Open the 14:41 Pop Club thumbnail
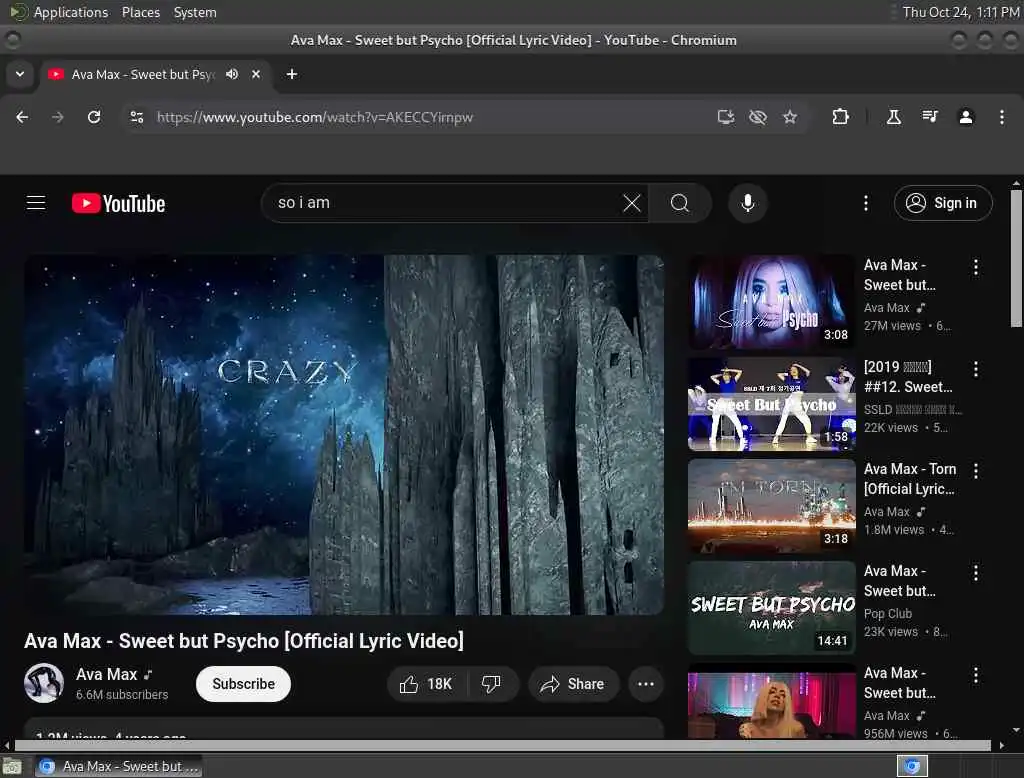This screenshot has width=1024, height=778. click(x=771, y=608)
